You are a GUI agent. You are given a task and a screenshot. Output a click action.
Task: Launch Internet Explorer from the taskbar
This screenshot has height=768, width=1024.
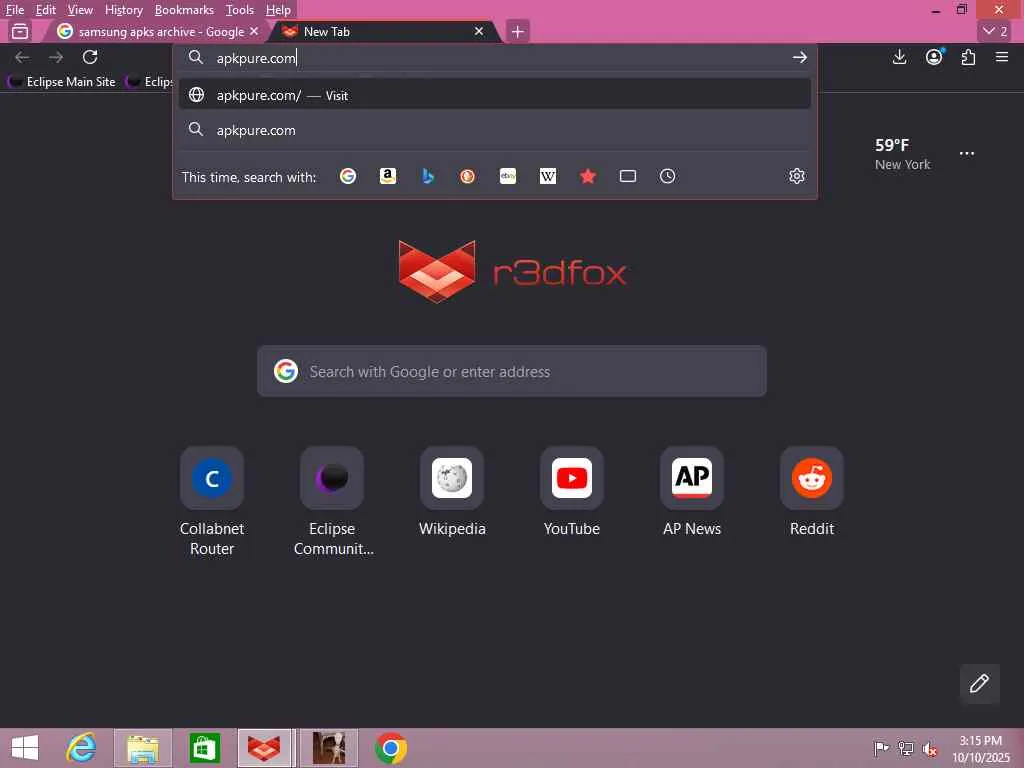tap(82, 748)
